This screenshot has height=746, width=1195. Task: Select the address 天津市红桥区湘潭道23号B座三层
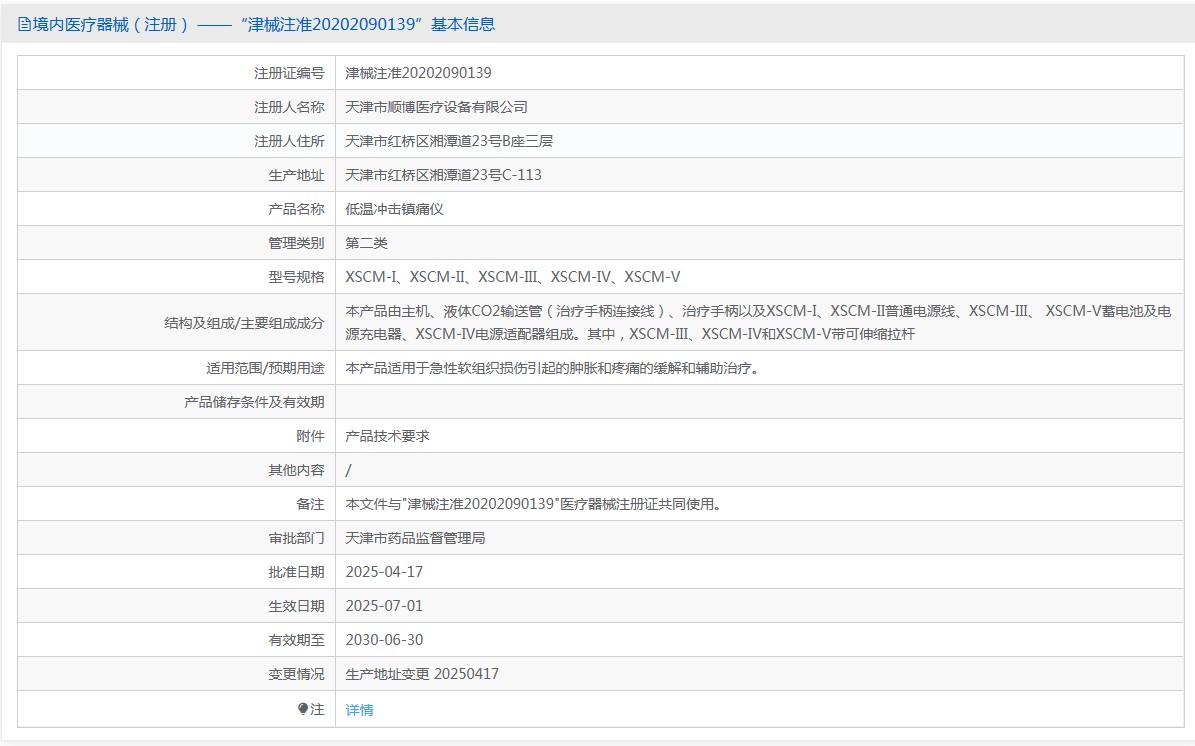(x=449, y=141)
